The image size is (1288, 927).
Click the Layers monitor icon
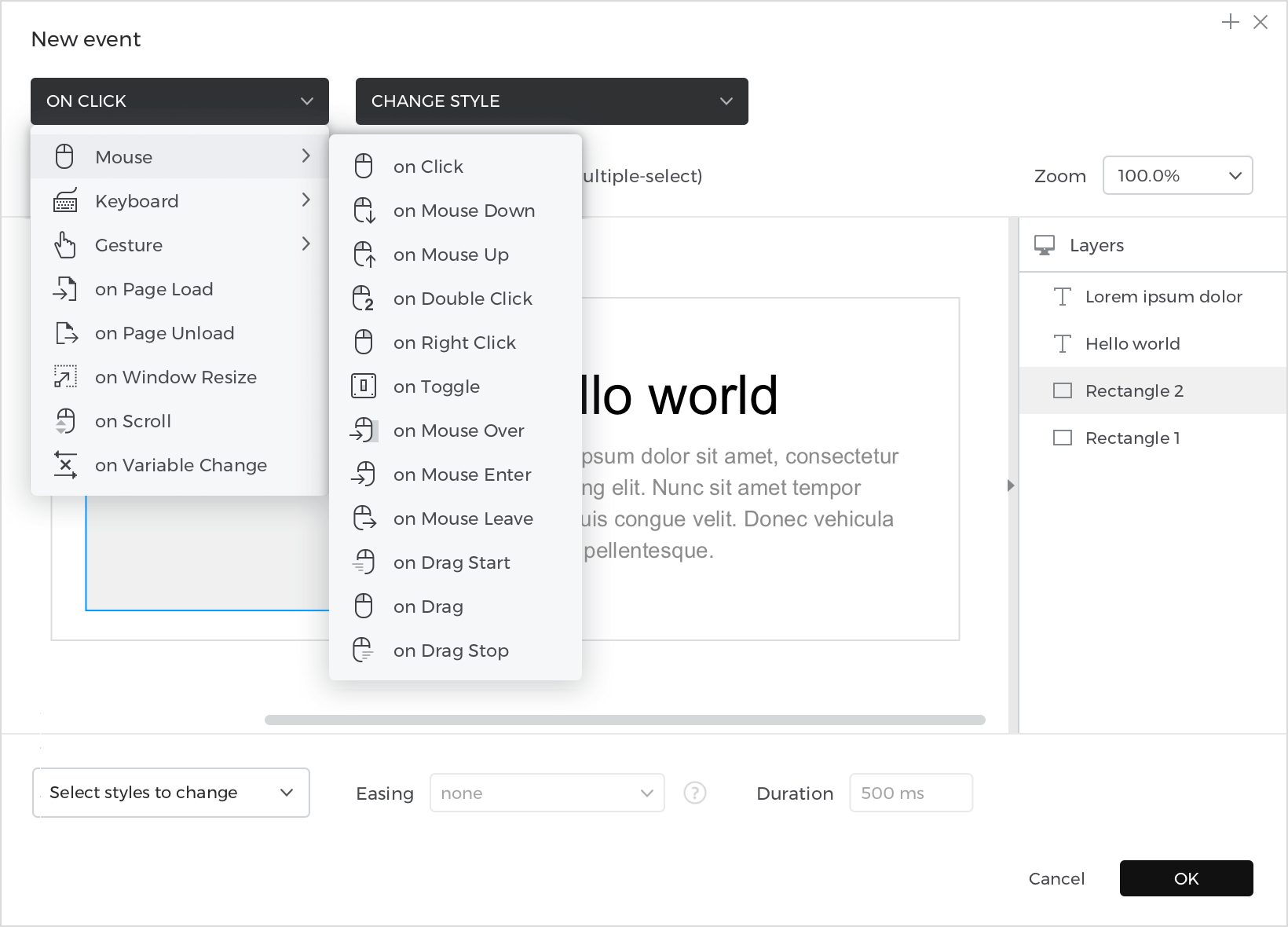point(1045,245)
